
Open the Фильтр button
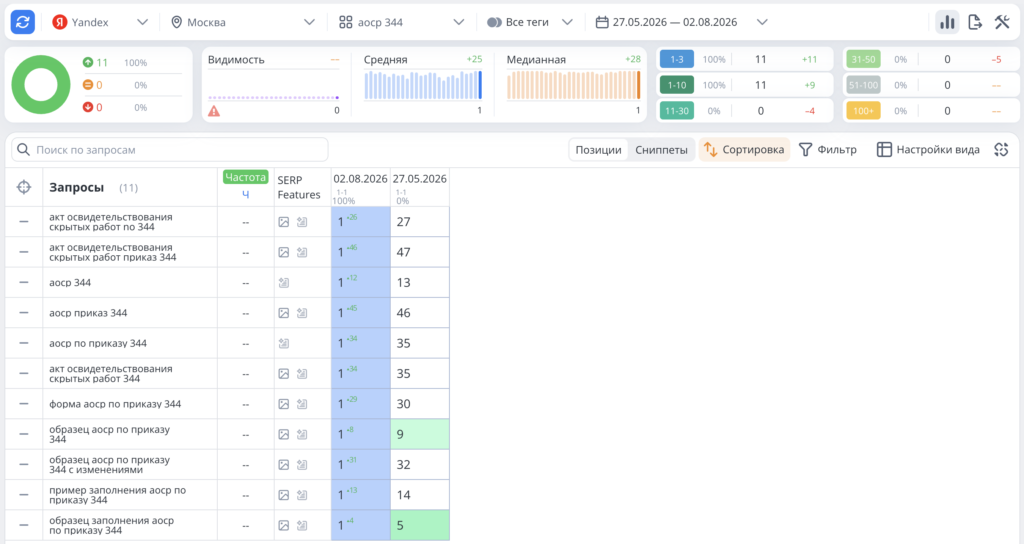(x=828, y=150)
